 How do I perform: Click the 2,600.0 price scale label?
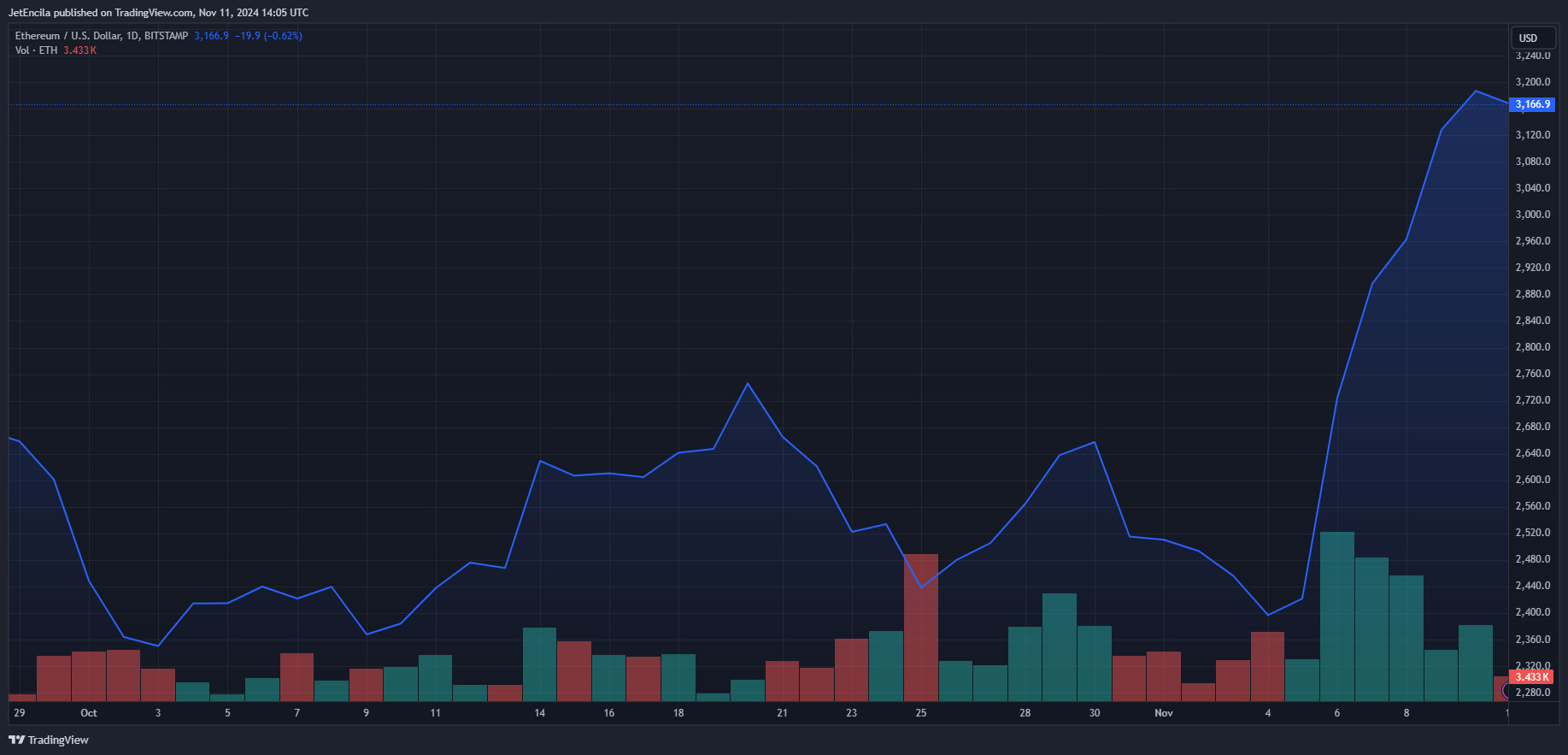tap(1532, 480)
